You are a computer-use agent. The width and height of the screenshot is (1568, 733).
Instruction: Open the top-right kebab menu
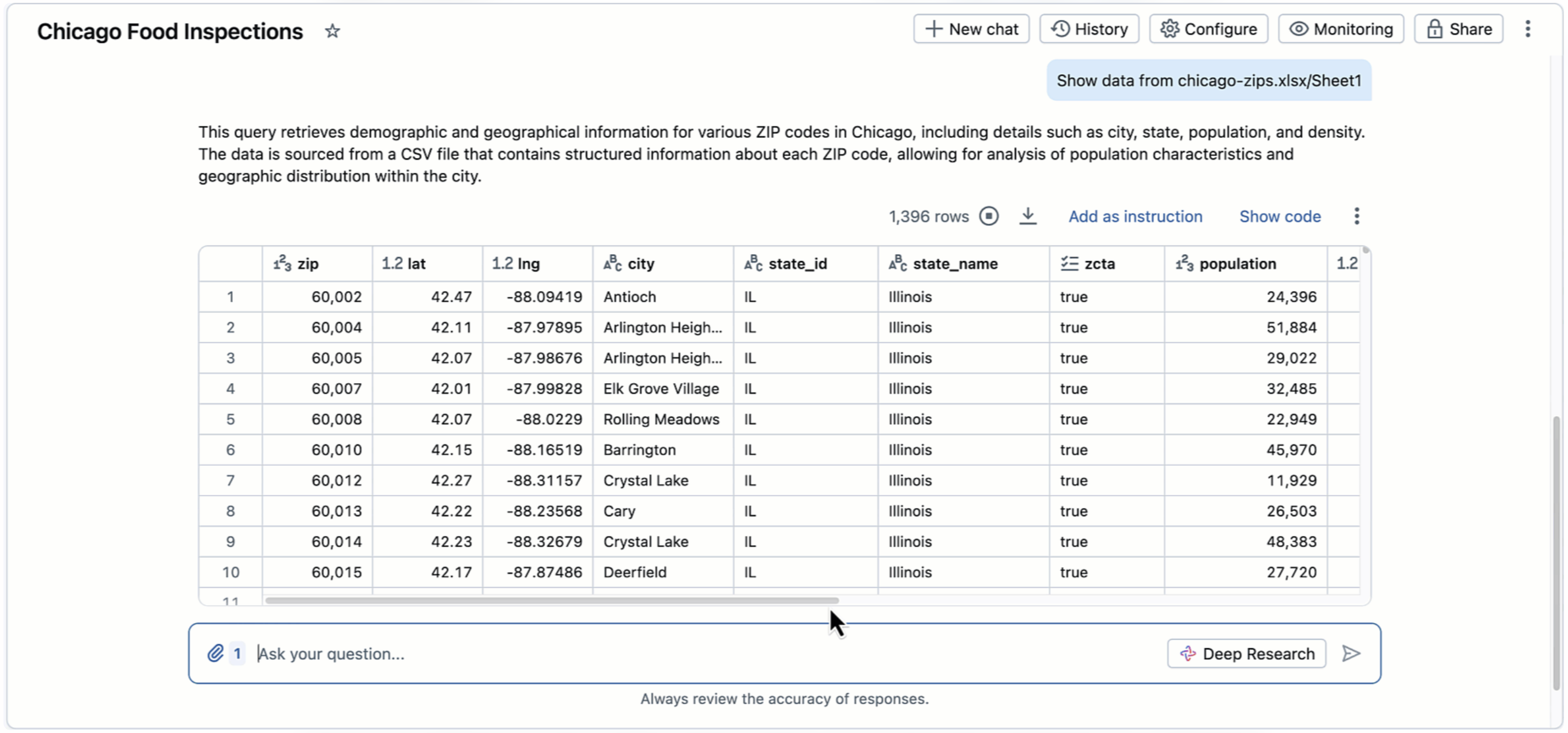click(x=1527, y=29)
